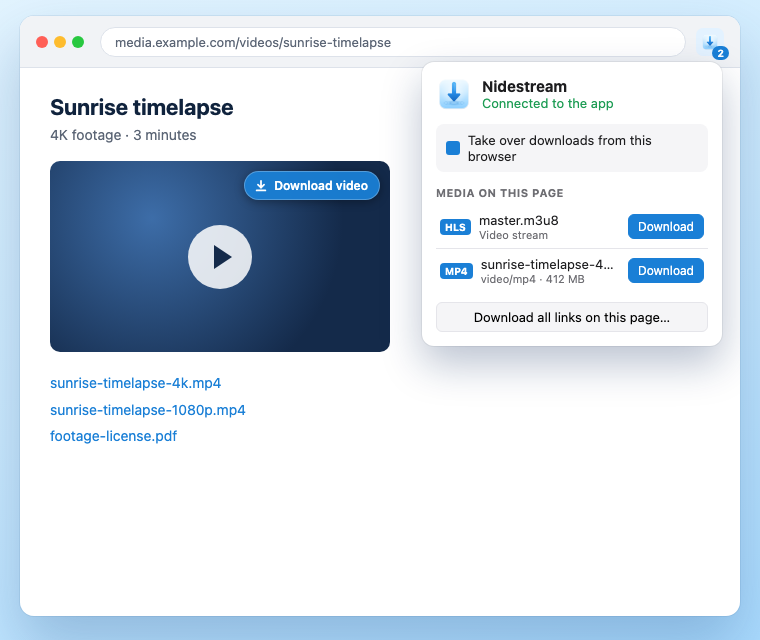Click the Download video overlay button
The image size is (760, 640).
[x=312, y=186]
